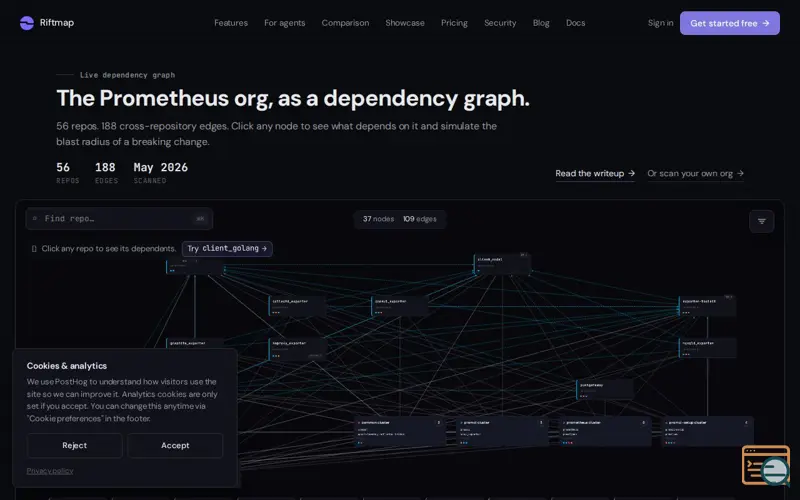Focus the Find repo search field
The width and height of the screenshot is (800, 500).
tap(119, 219)
